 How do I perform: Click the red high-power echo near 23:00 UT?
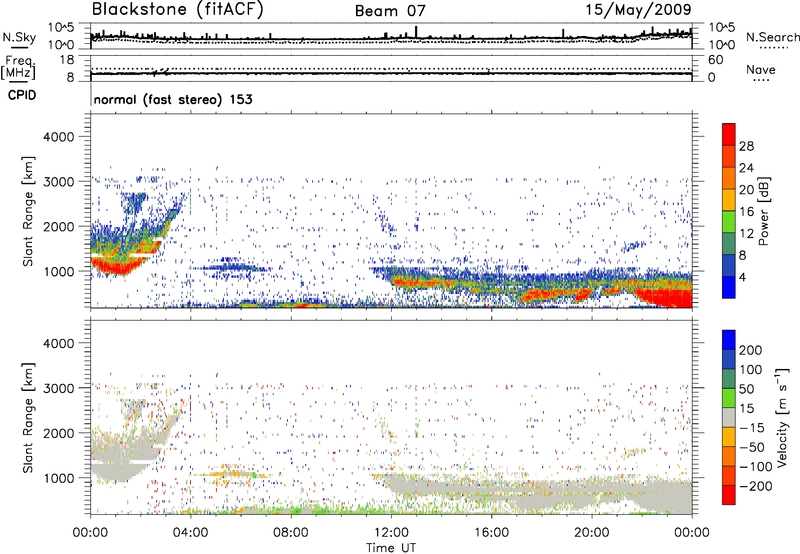click(668, 297)
